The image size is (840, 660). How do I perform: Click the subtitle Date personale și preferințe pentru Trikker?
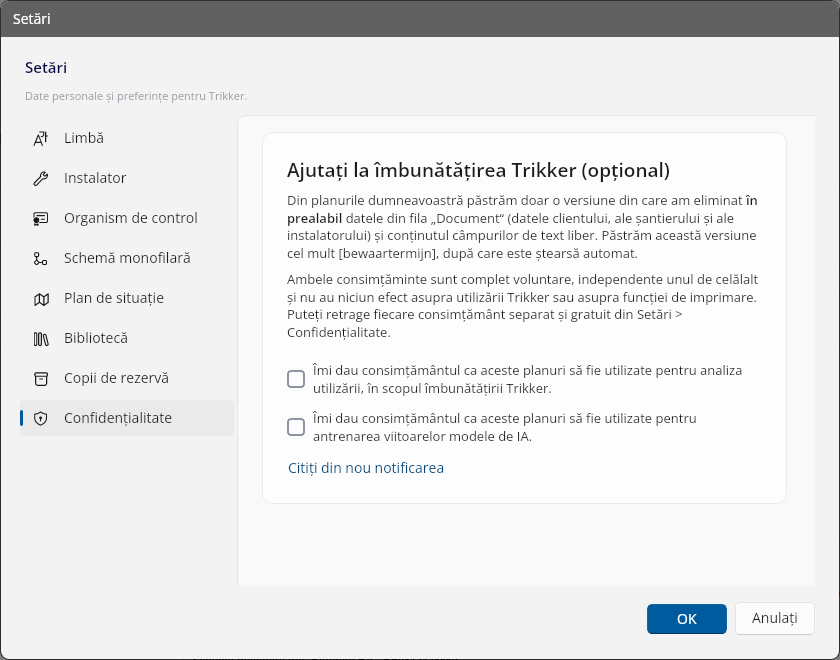tap(136, 96)
